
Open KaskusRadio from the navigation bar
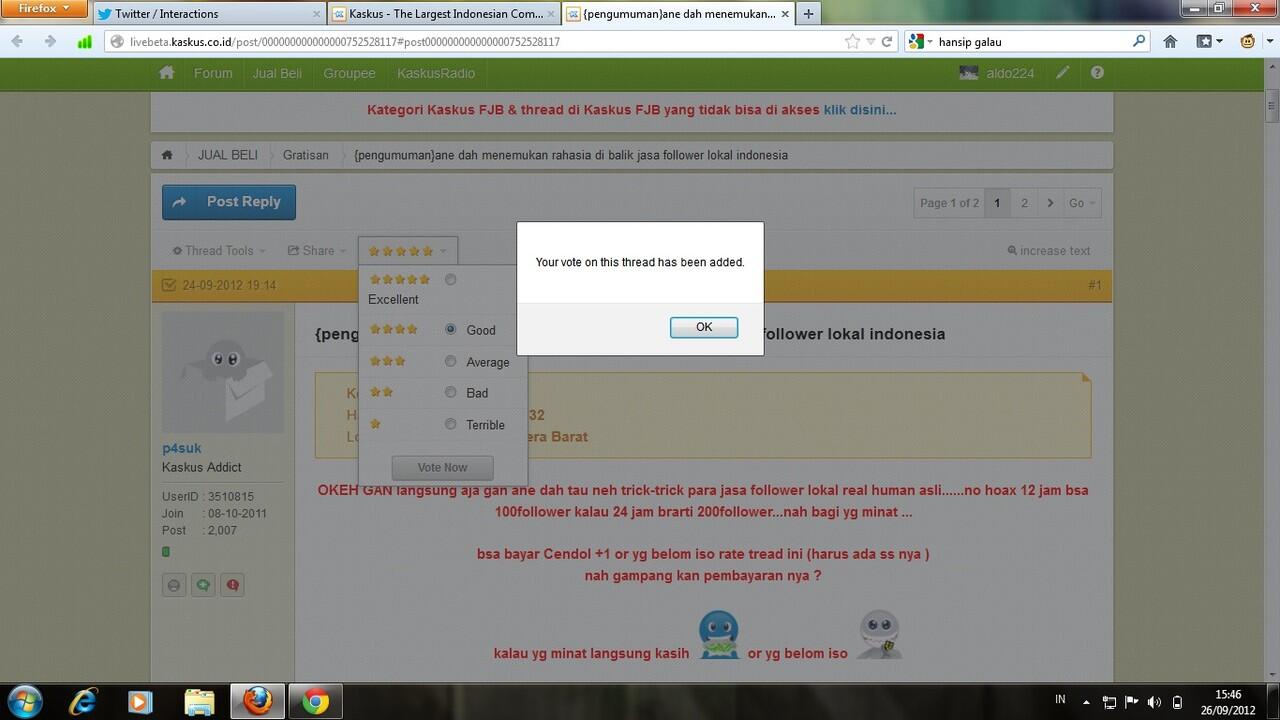pos(436,73)
